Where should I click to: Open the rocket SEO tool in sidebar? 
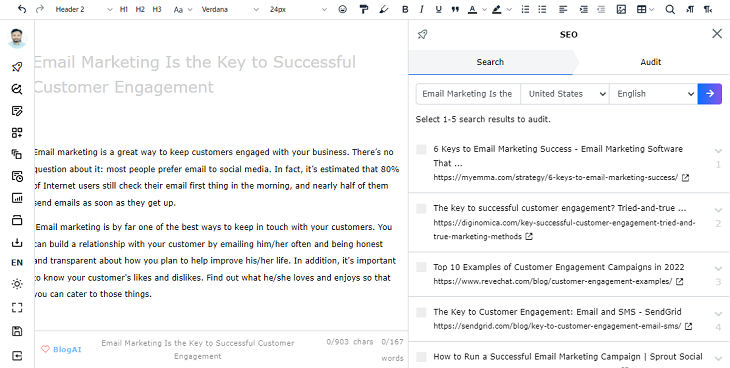17,67
